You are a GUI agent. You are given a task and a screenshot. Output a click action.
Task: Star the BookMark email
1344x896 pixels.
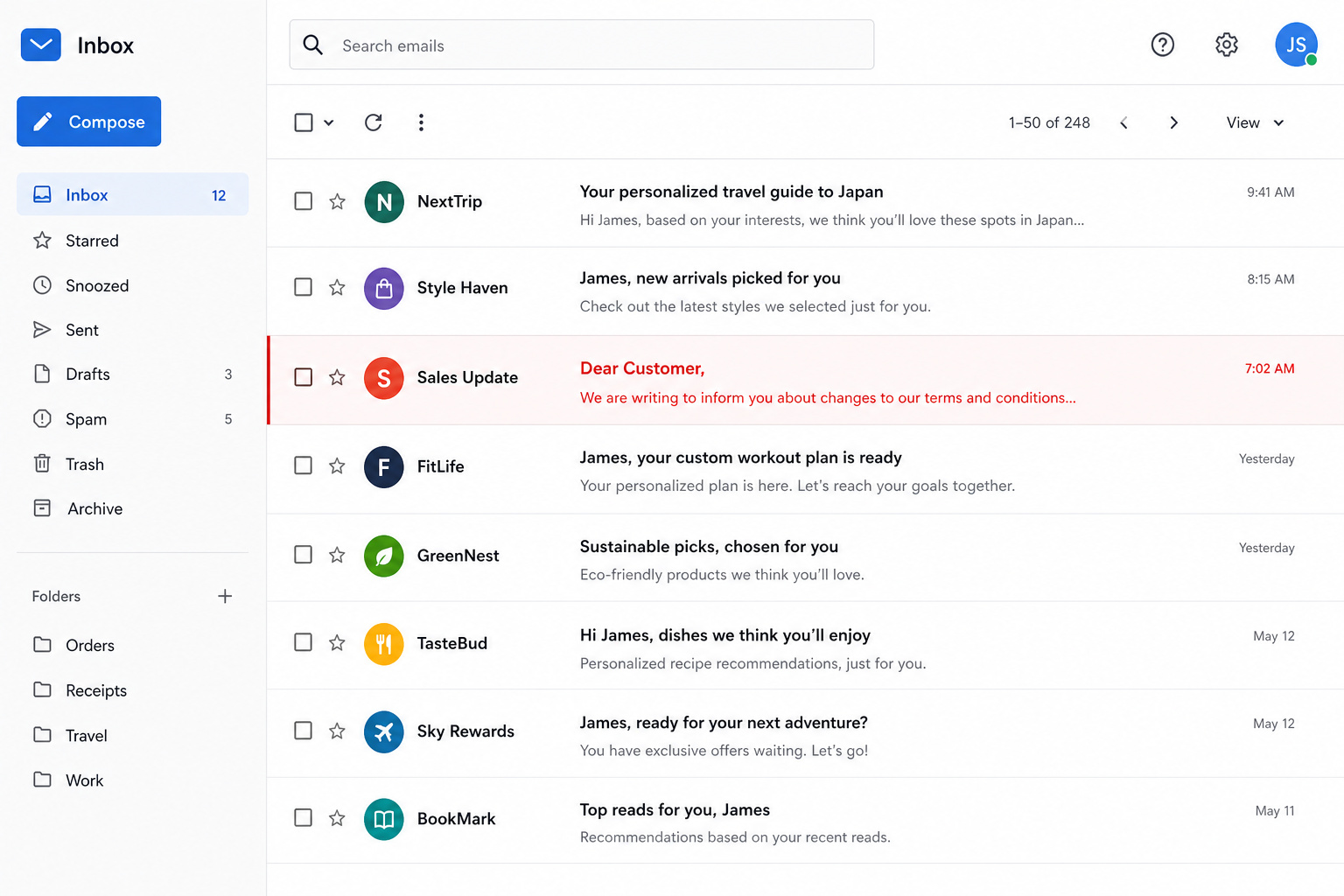coord(337,818)
